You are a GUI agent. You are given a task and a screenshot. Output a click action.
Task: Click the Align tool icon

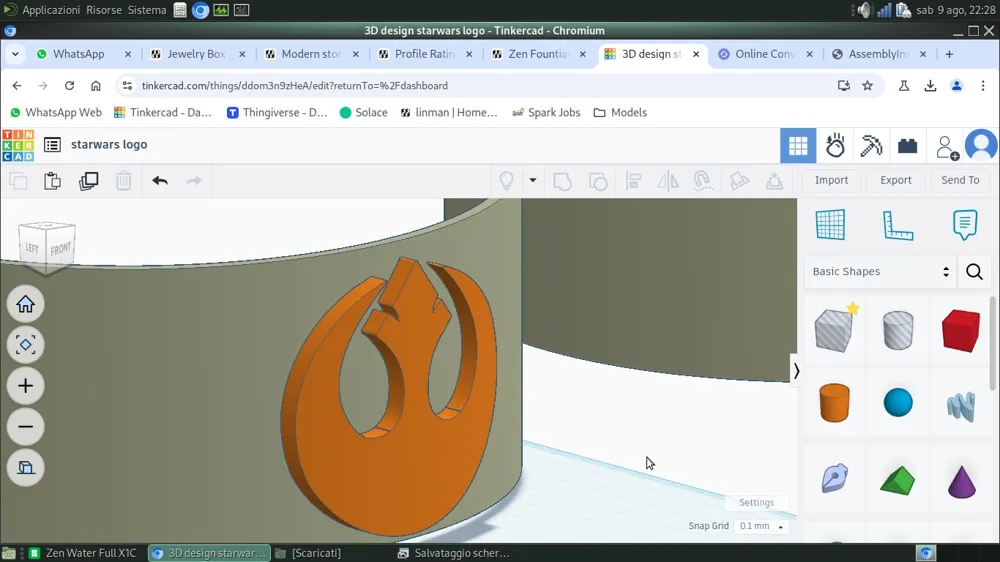click(633, 181)
